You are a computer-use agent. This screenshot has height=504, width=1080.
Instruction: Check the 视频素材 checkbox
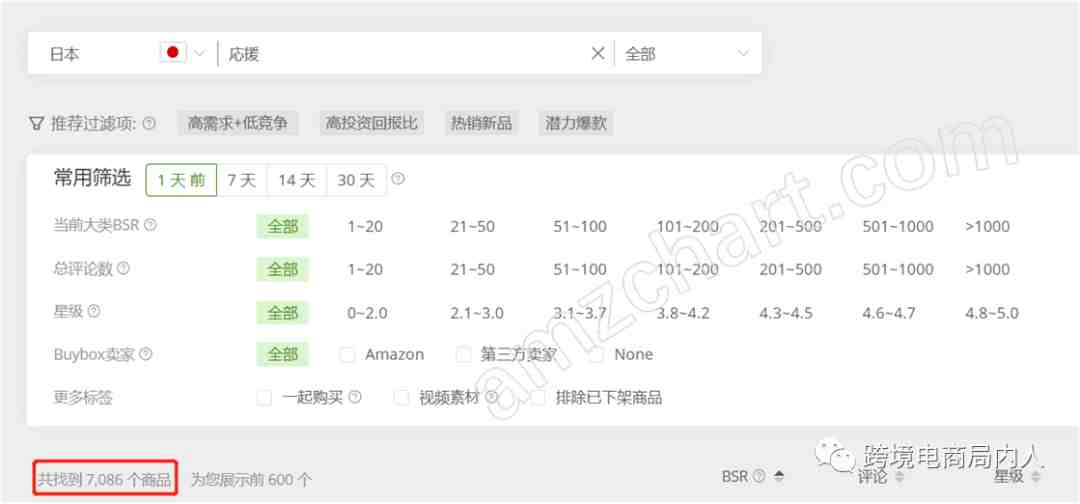coord(401,398)
